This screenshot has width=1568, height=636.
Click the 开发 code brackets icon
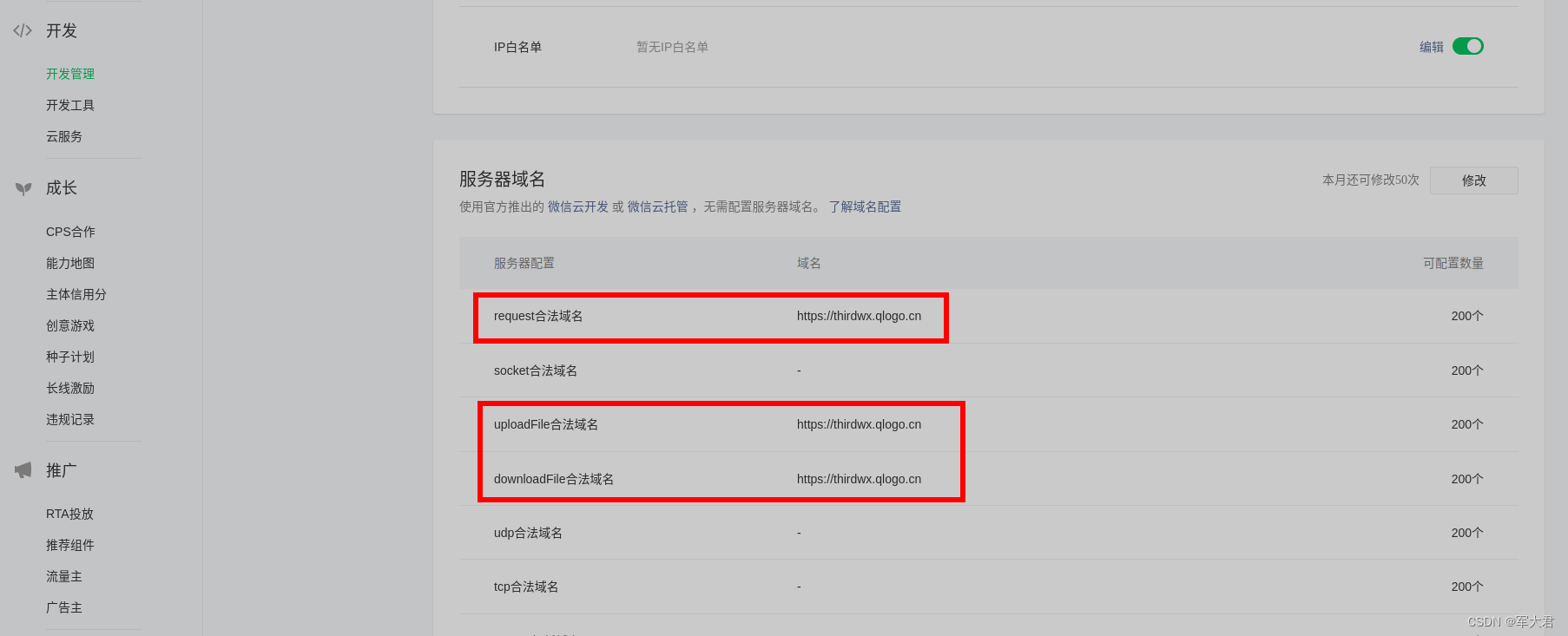(x=23, y=30)
